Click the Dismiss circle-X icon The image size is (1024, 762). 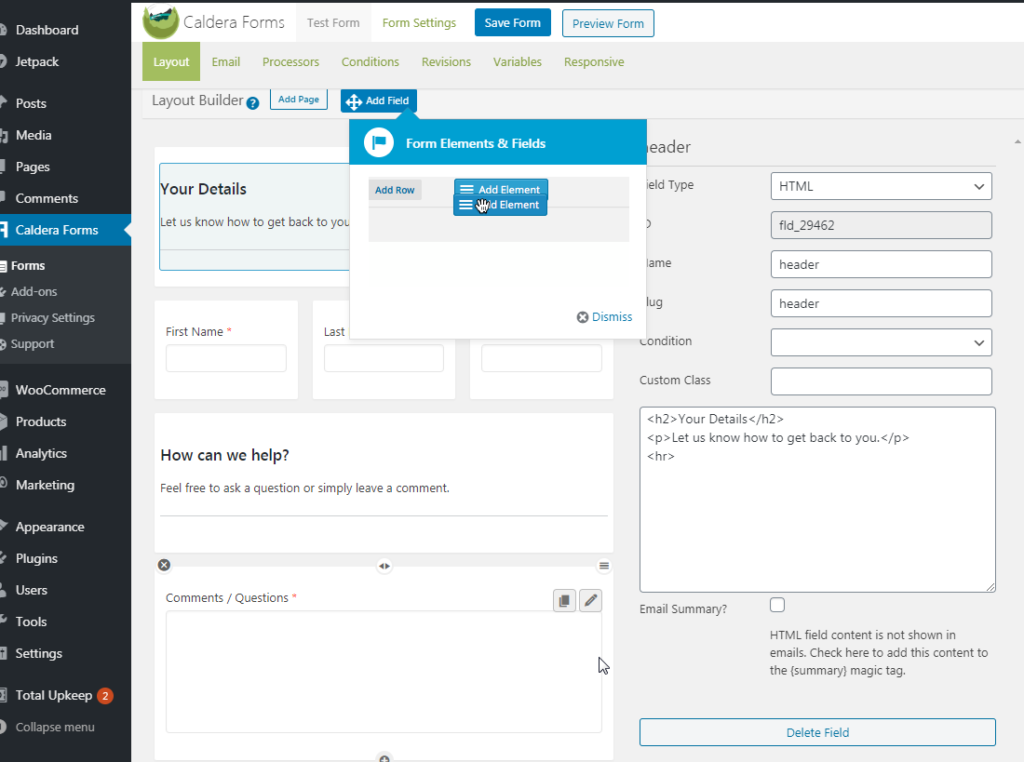583,317
